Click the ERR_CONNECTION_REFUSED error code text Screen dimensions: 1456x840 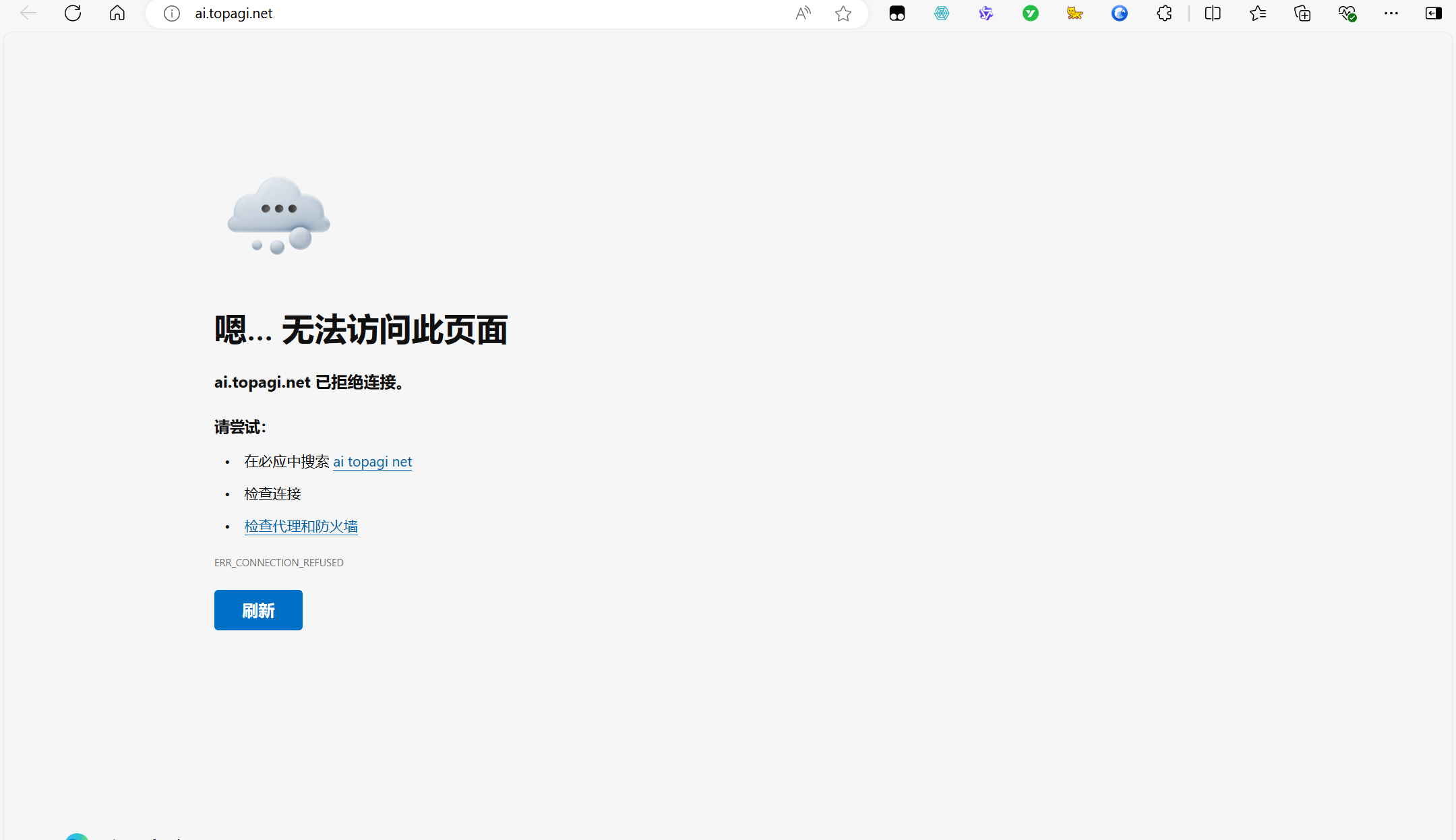(x=279, y=562)
